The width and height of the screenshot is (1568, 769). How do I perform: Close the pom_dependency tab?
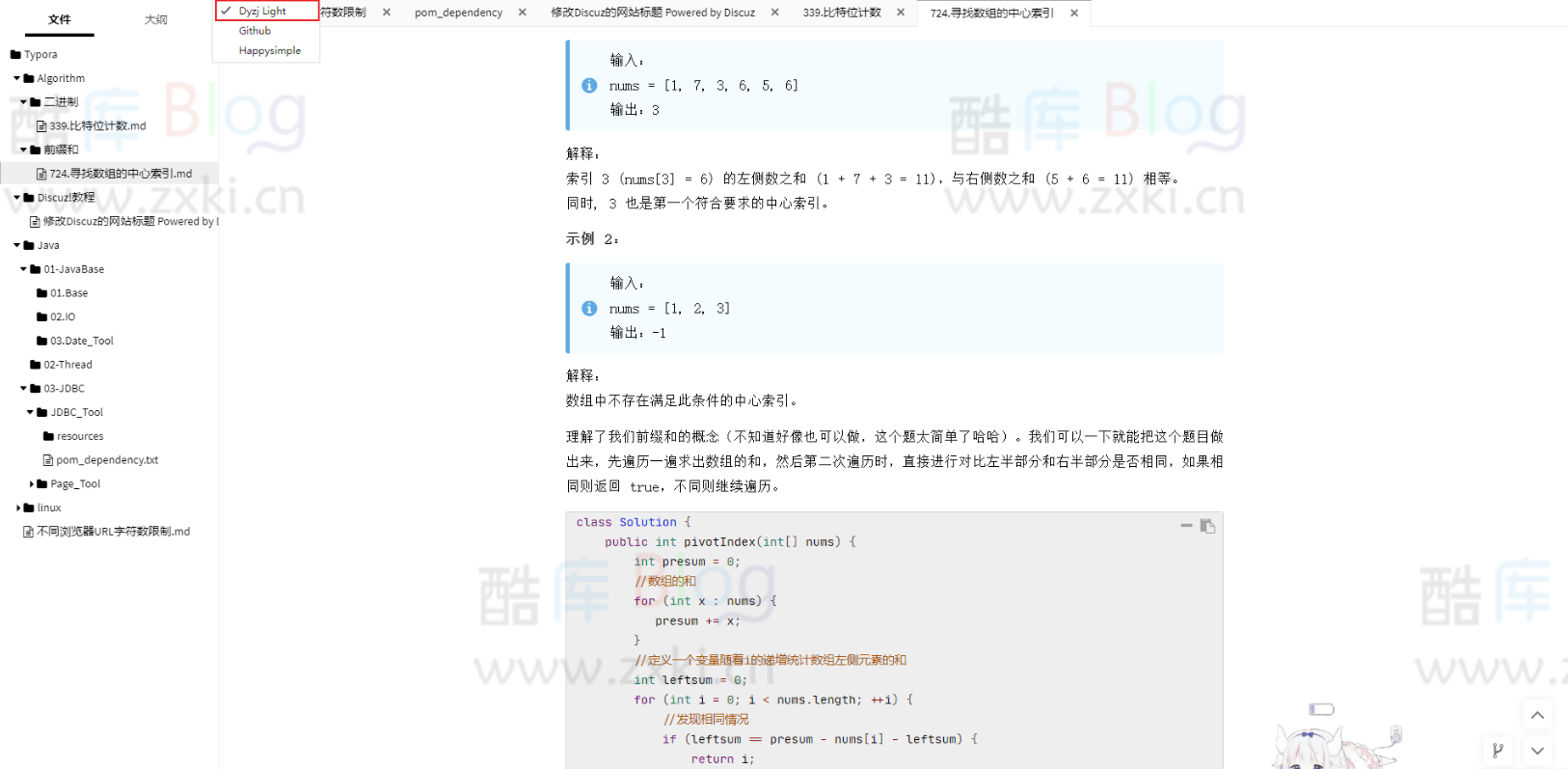[x=523, y=13]
